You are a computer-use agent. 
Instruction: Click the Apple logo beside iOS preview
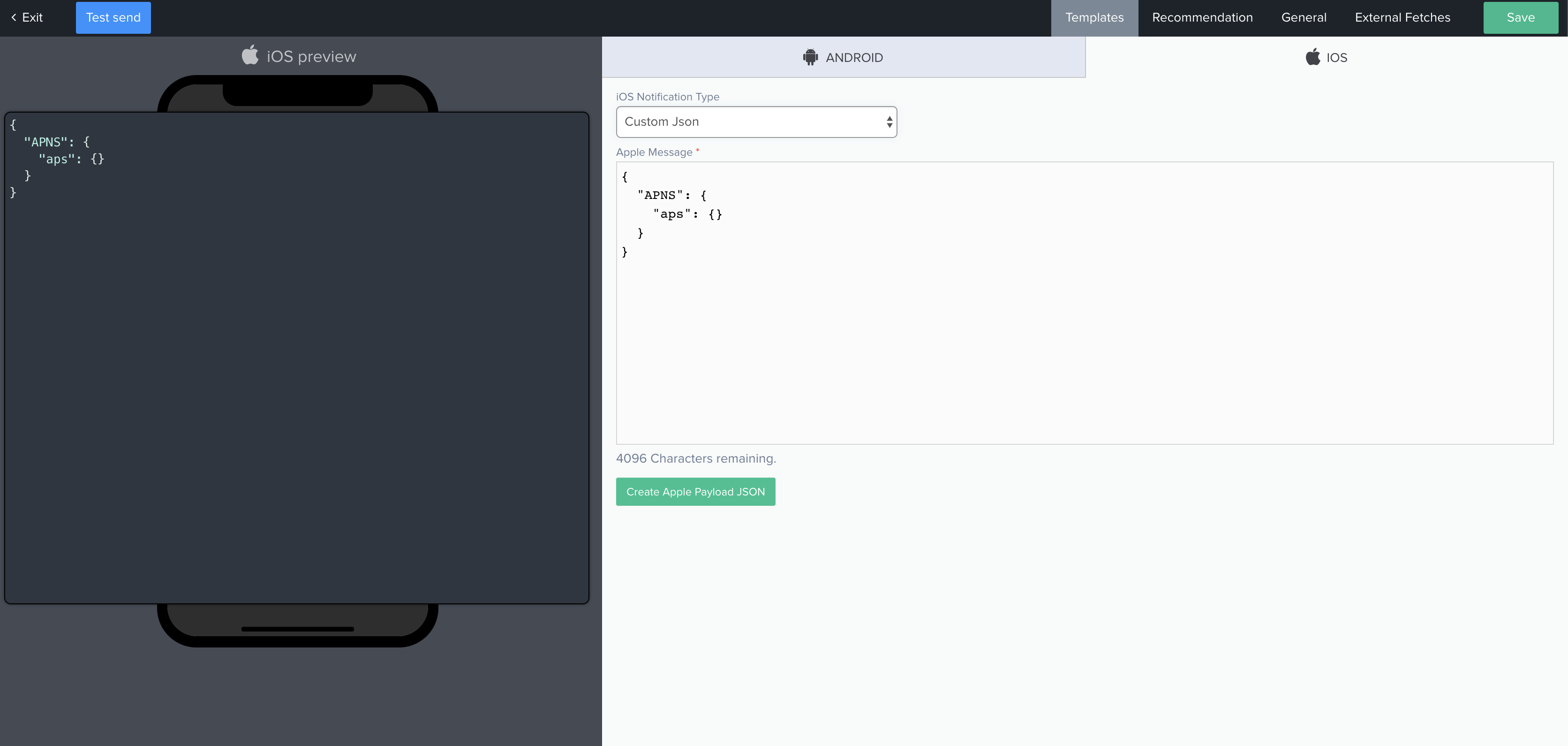(x=250, y=55)
